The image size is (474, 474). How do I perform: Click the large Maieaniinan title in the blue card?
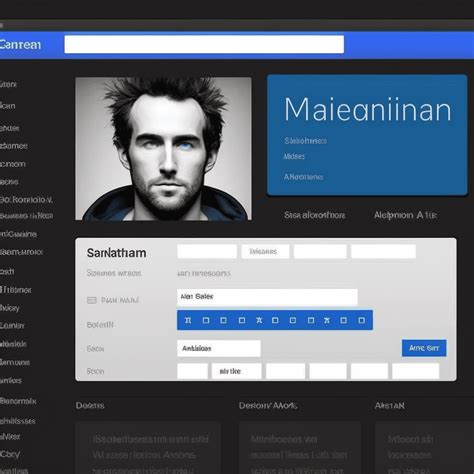(x=368, y=110)
